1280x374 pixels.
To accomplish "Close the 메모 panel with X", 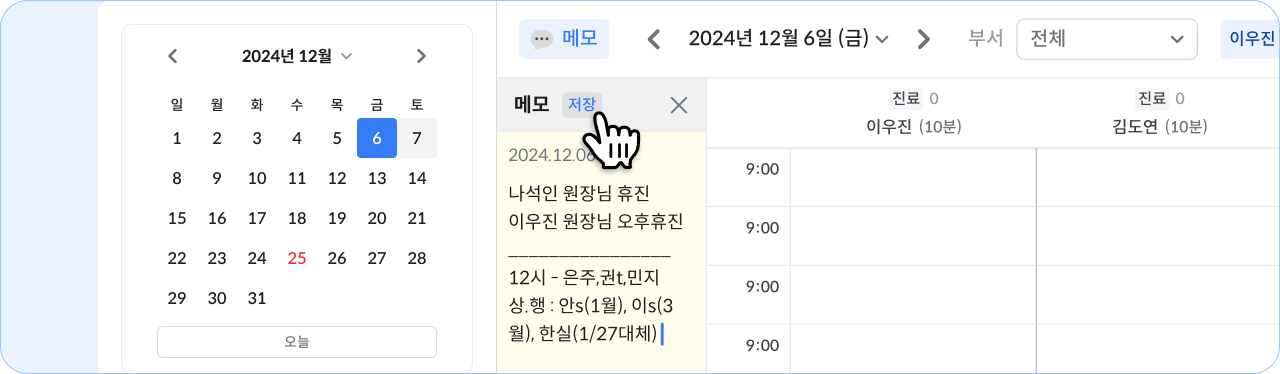I will [679, 105].
